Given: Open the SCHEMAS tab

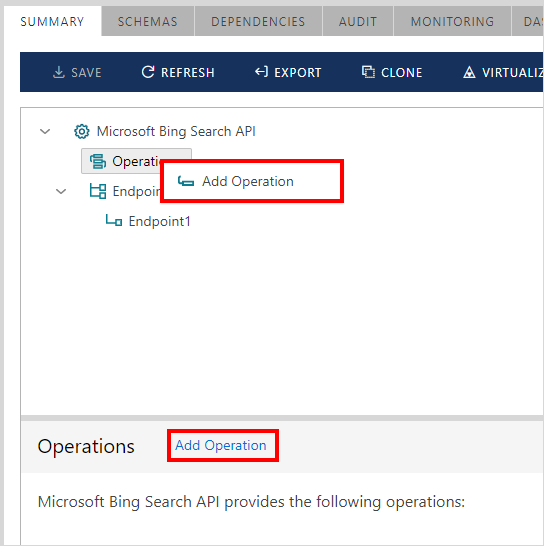Looking at the screenshot, I should 148,22.
